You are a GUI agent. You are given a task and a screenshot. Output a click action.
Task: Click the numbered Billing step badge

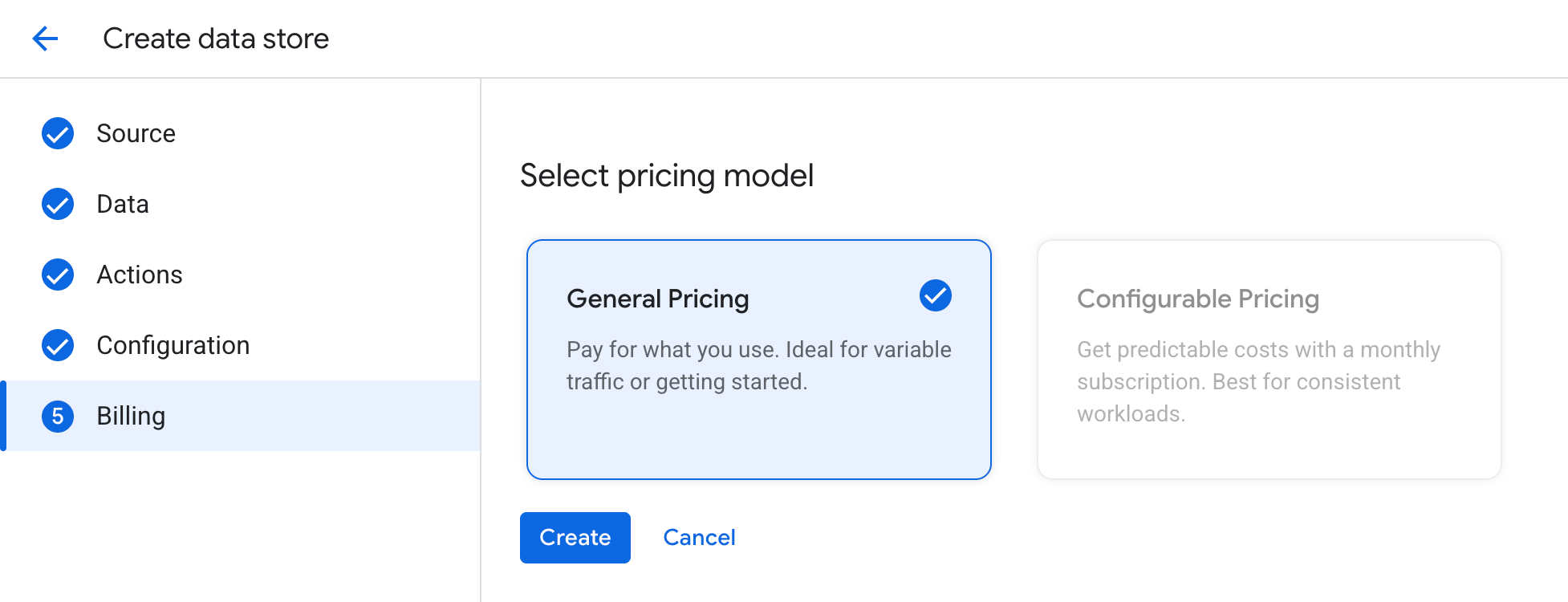pos(56,416)
